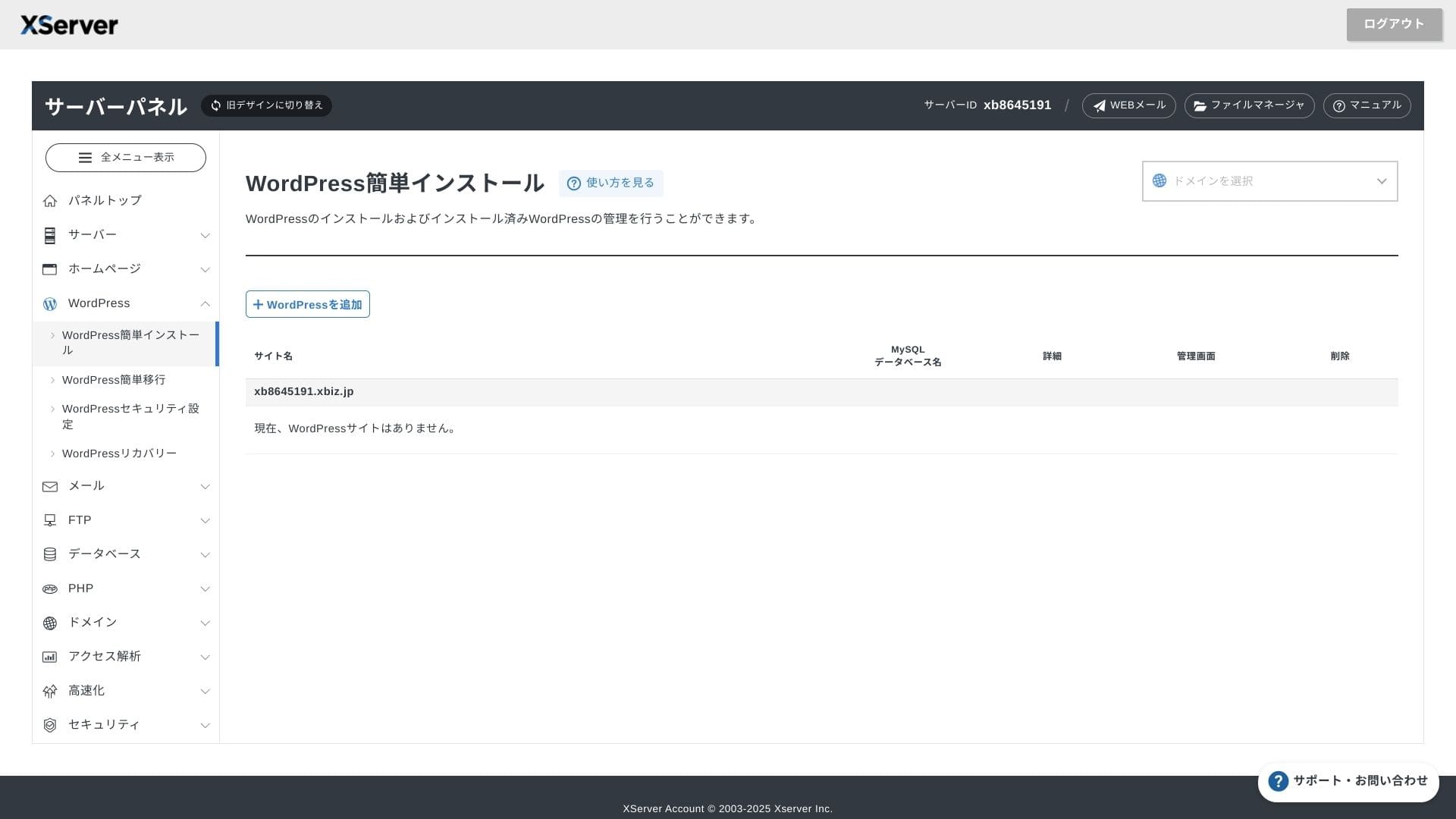Collapse the WordPress menu chevron
Screen dimensions: 1456x819
(205, 304)
